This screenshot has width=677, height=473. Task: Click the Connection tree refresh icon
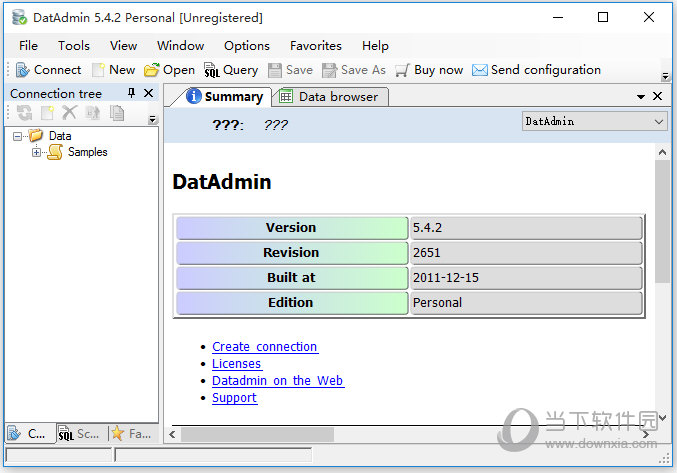24,114
